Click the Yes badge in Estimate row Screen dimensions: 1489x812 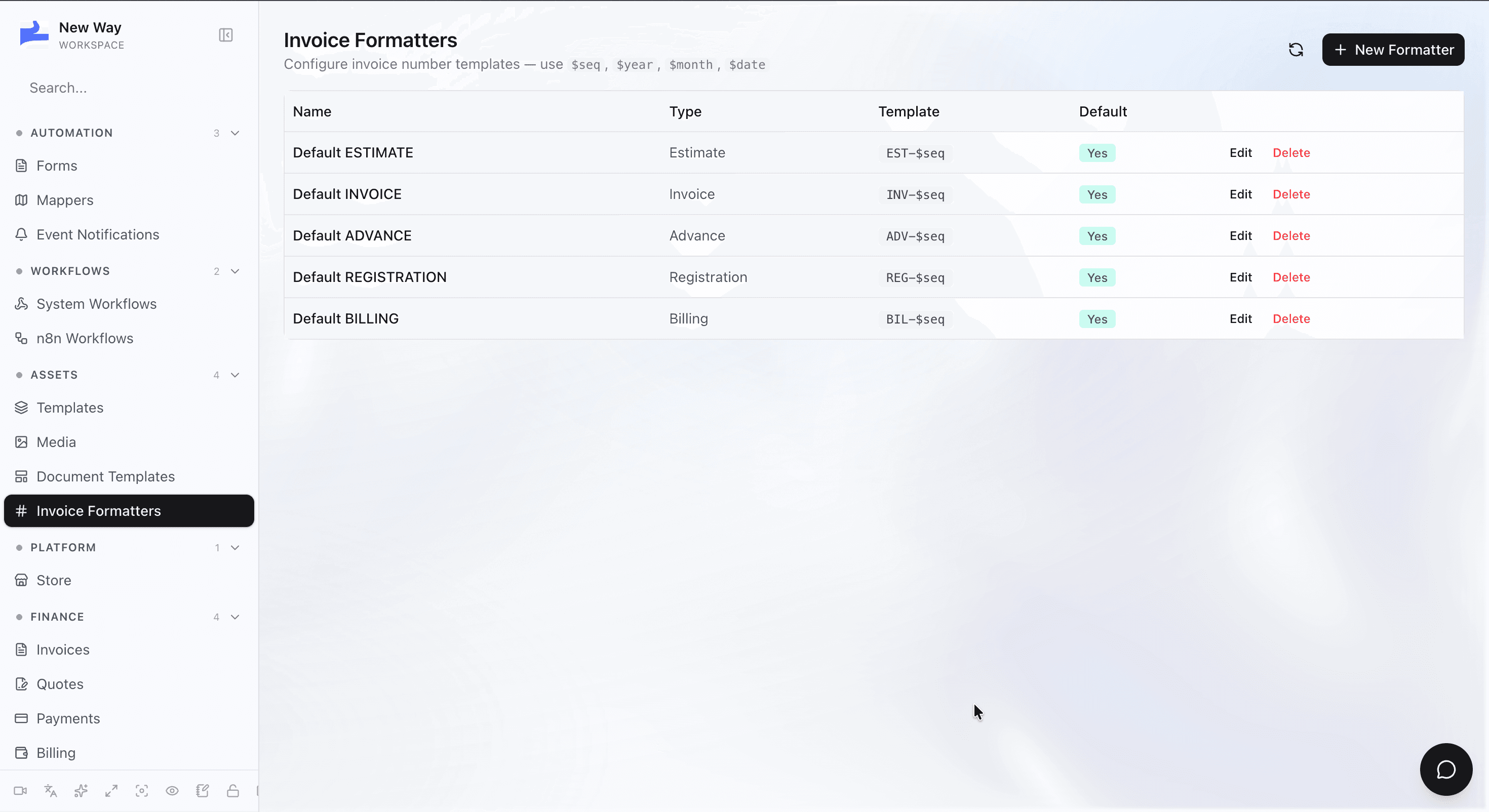(1097, 153)
